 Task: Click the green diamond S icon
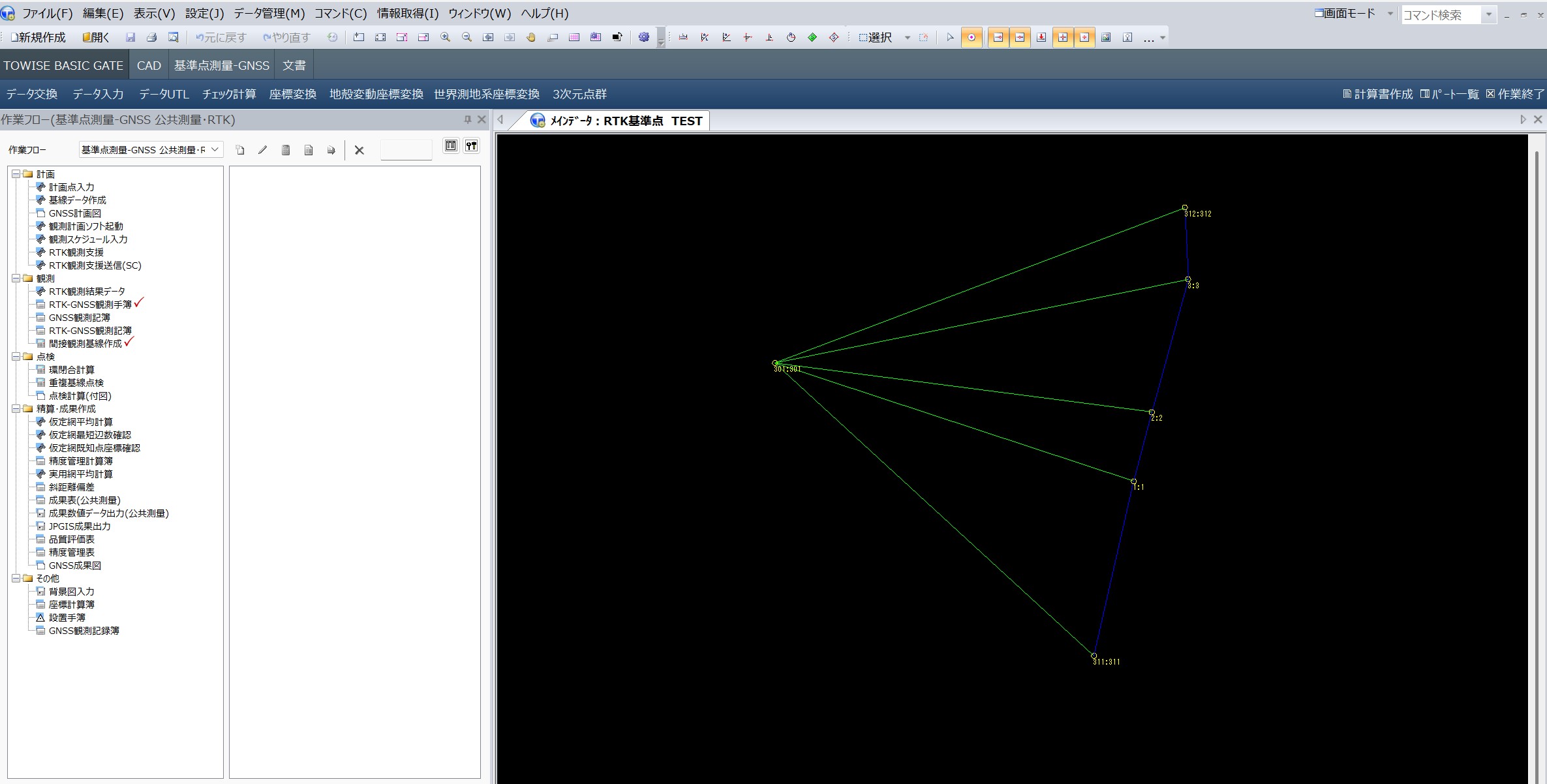tap(812, 38)
